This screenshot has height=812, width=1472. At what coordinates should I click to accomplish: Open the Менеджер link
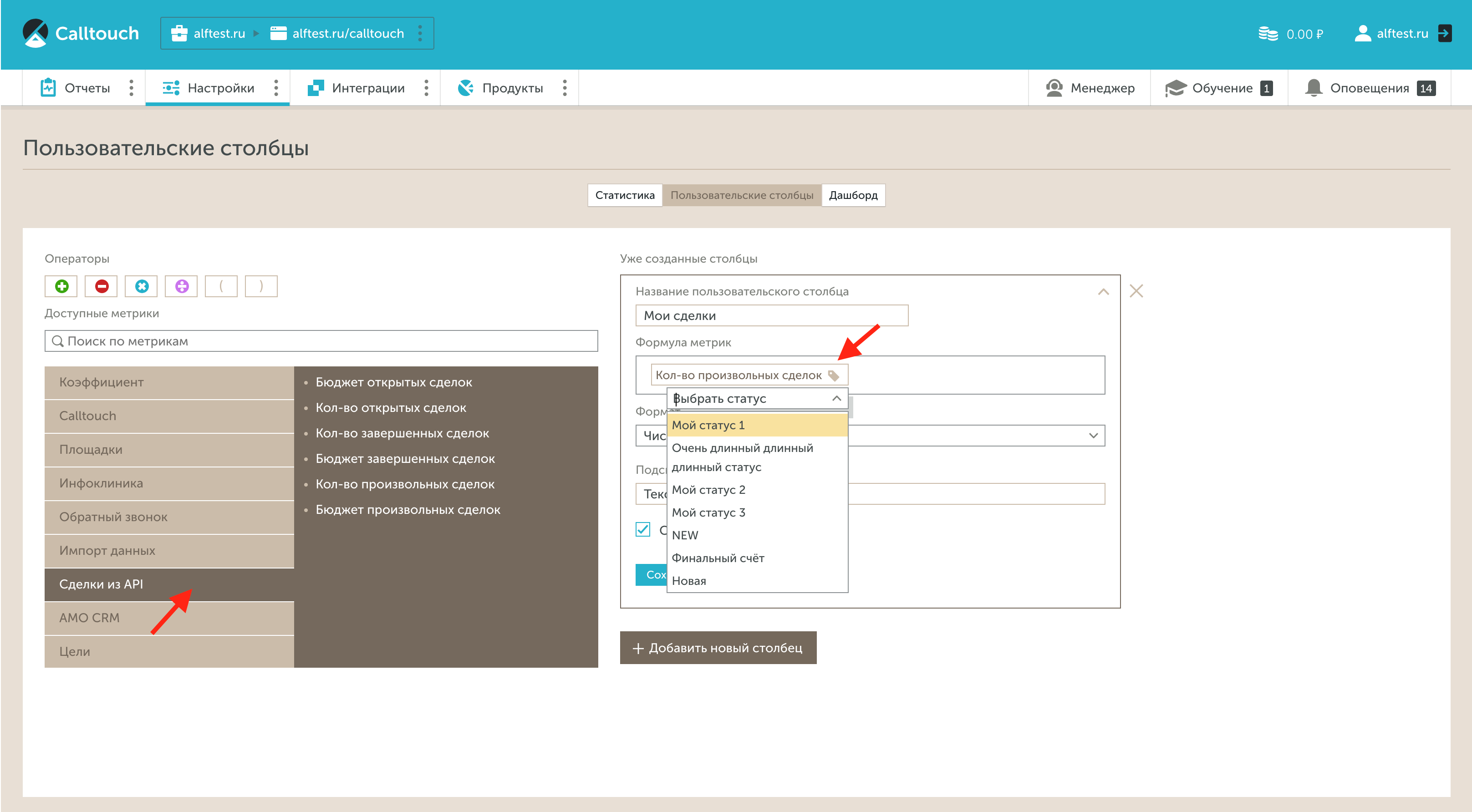pyautogui.click(x=1102, y=88)
